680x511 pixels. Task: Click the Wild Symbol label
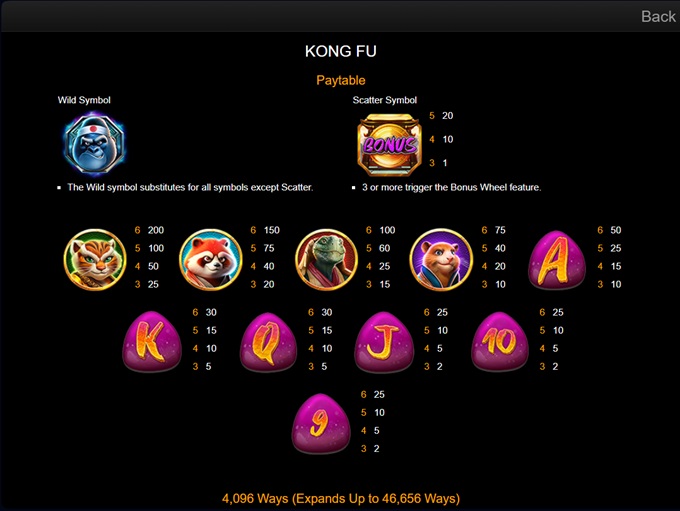pos(84,100)
